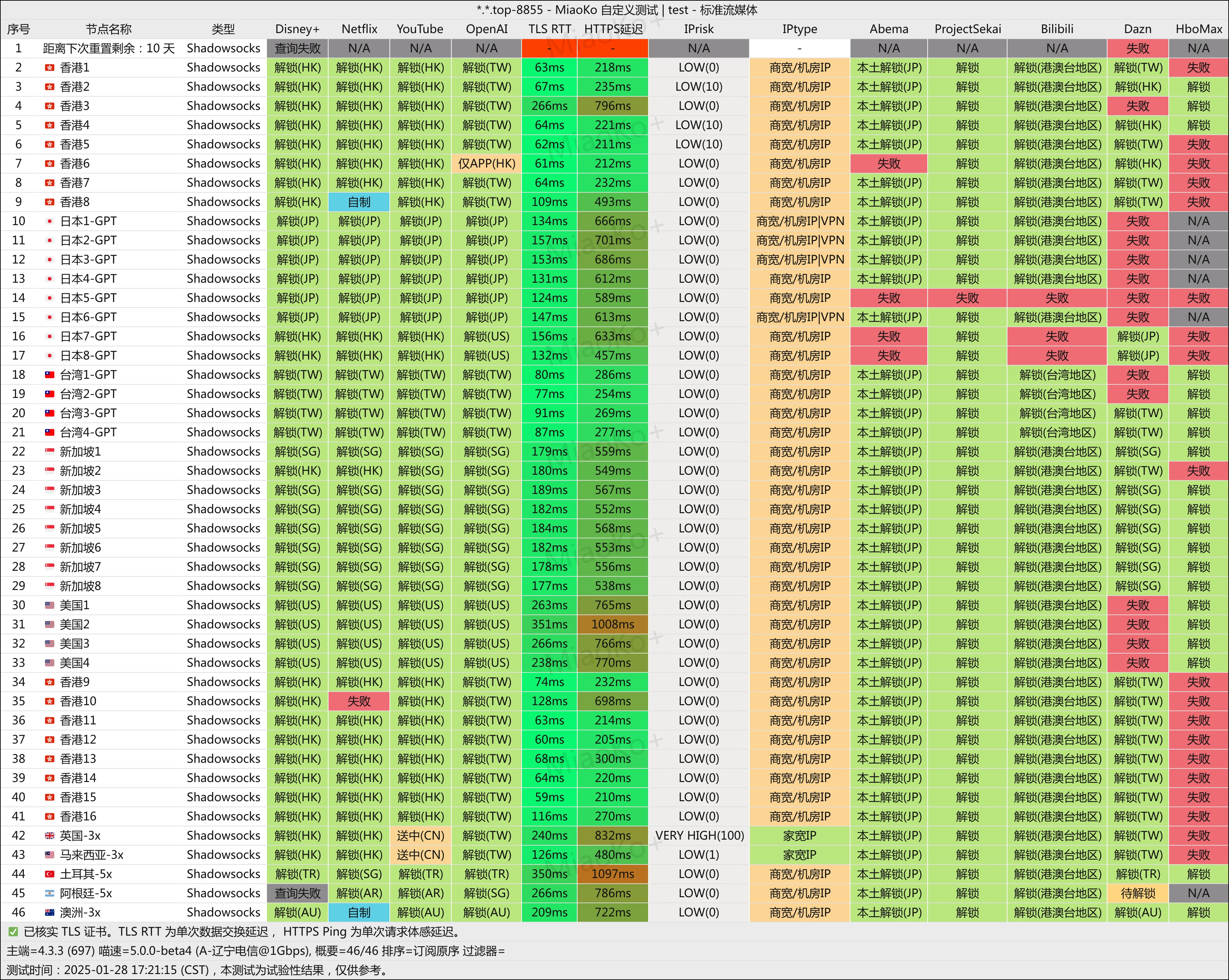Click the Singapore flag beside 新加坡1
1229x980 pixels.
[x=50, y=452]
